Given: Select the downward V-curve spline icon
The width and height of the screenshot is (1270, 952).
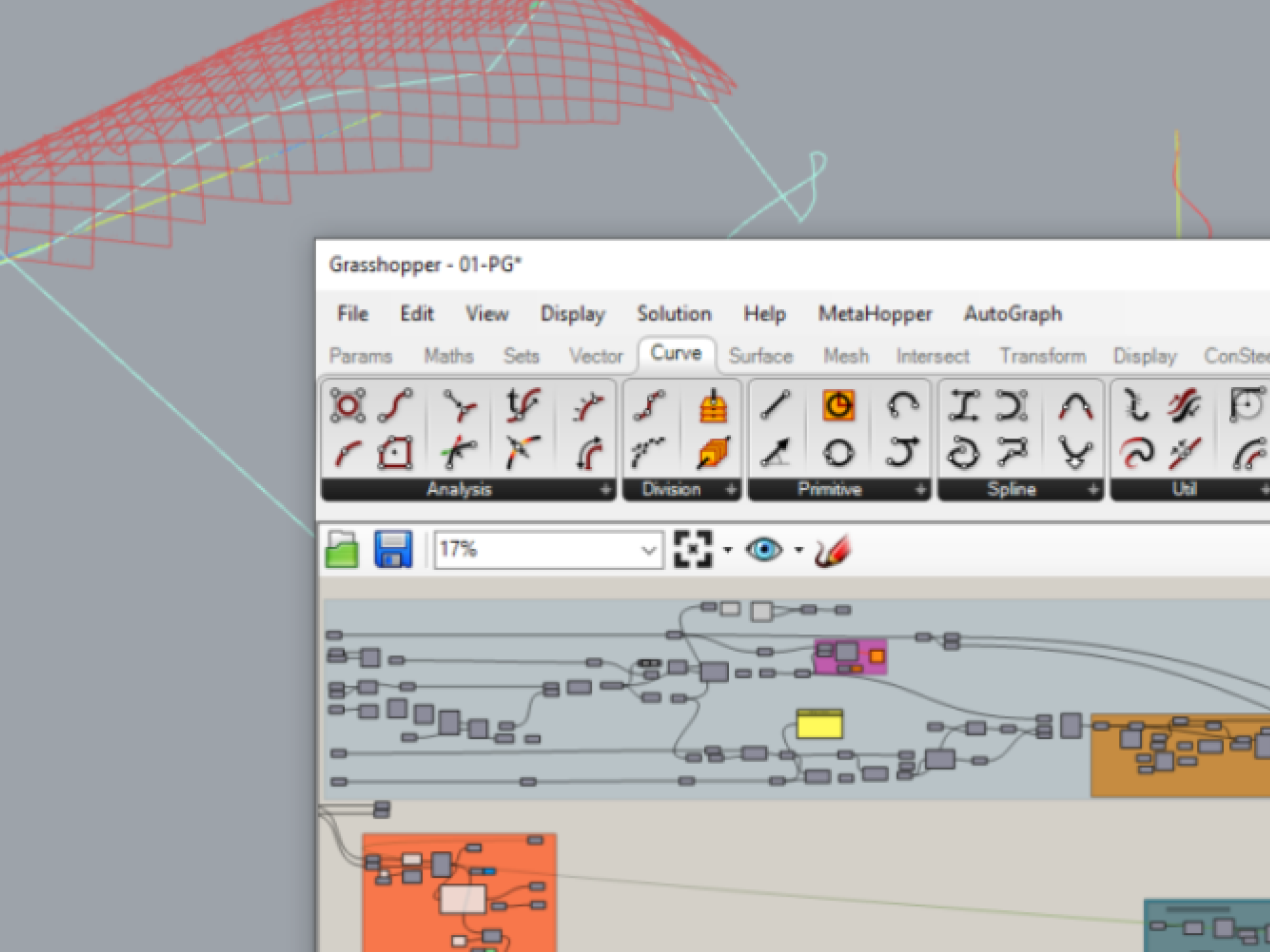Looking at the screenshot, I should [1075, 453].
